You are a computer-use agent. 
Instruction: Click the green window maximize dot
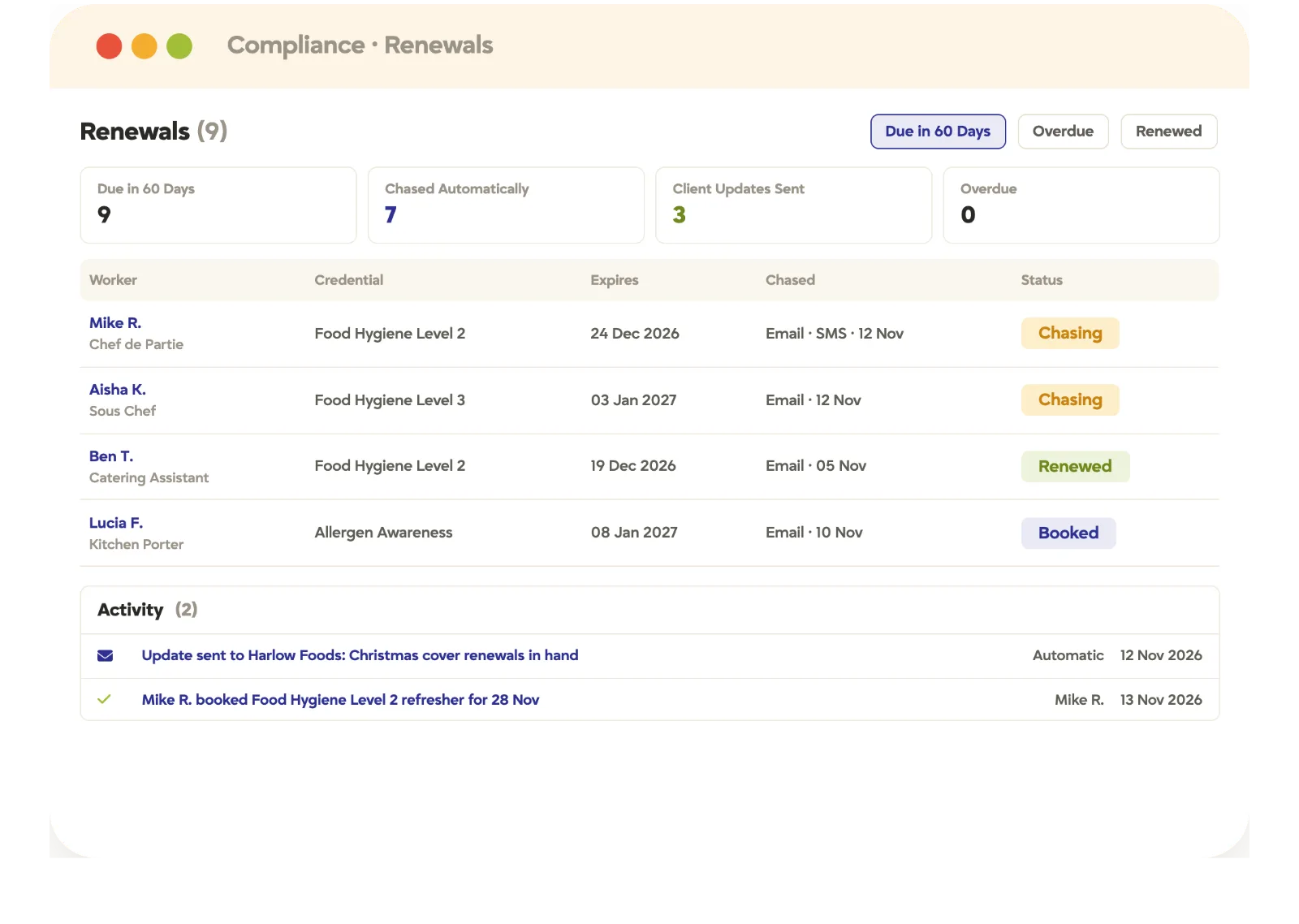click(x=179, y=46)
